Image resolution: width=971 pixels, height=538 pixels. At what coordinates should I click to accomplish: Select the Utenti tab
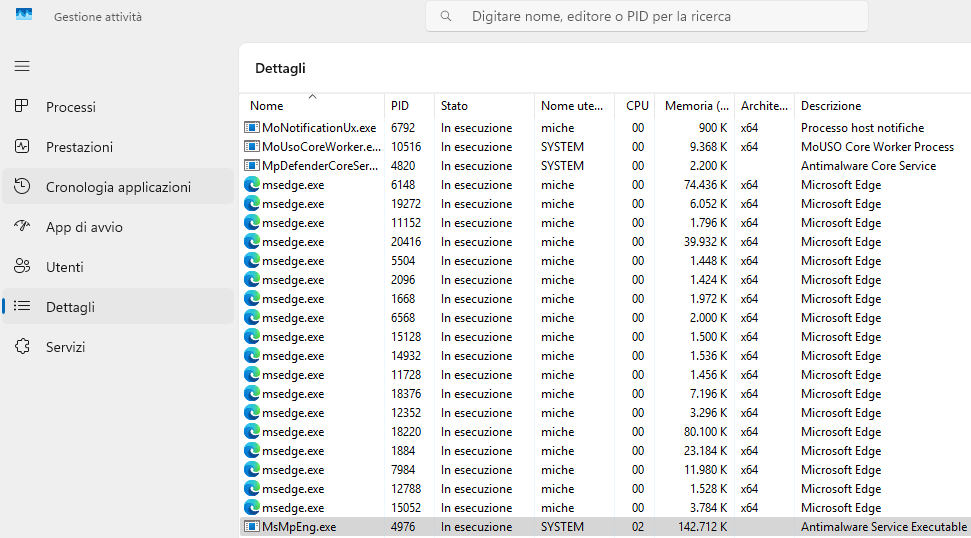pyautogui.click(x=118, y=266)
